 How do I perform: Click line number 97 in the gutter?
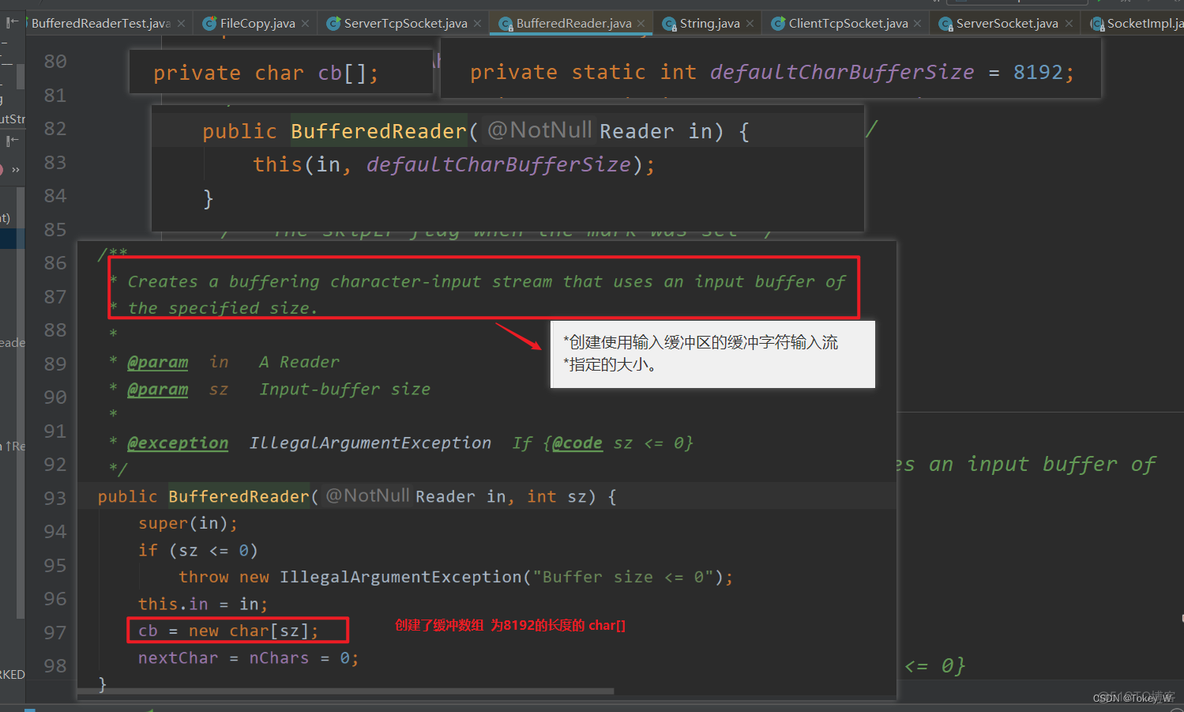(54, 633)
